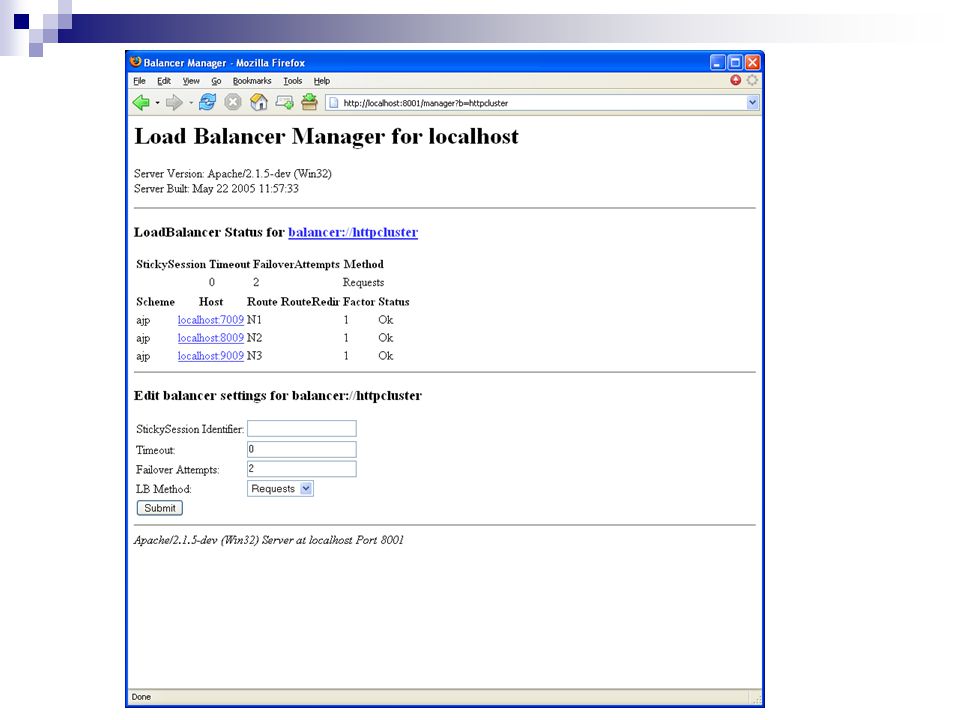This screenshot has height=720, width=960.
Task: Maximize the Firefox window
Action: [x=735, y=62]
